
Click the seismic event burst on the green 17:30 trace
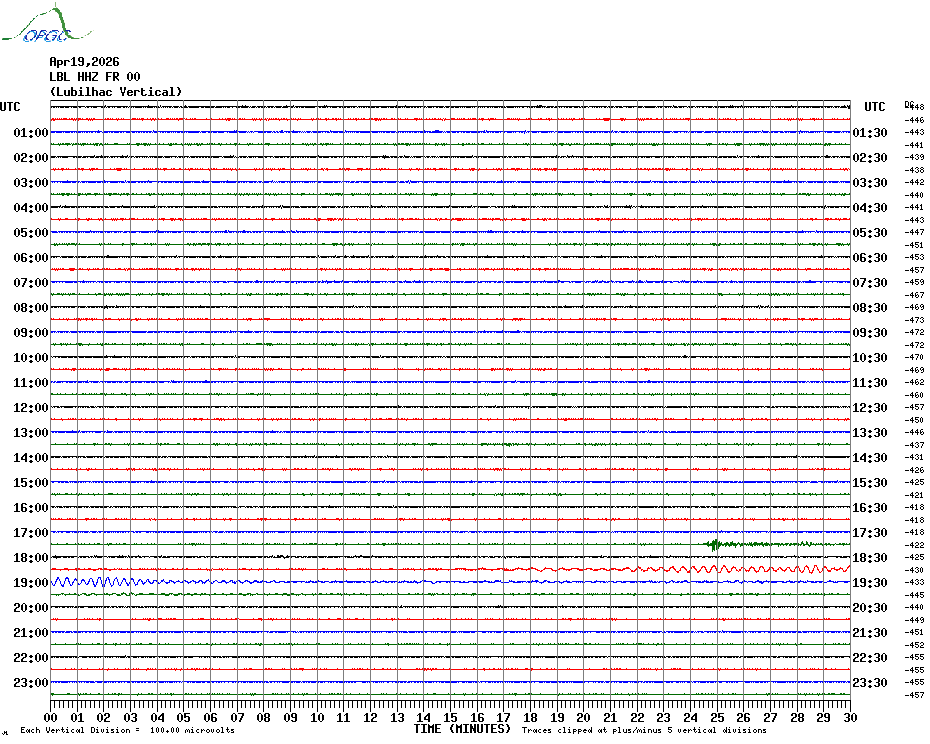(715, 545)
